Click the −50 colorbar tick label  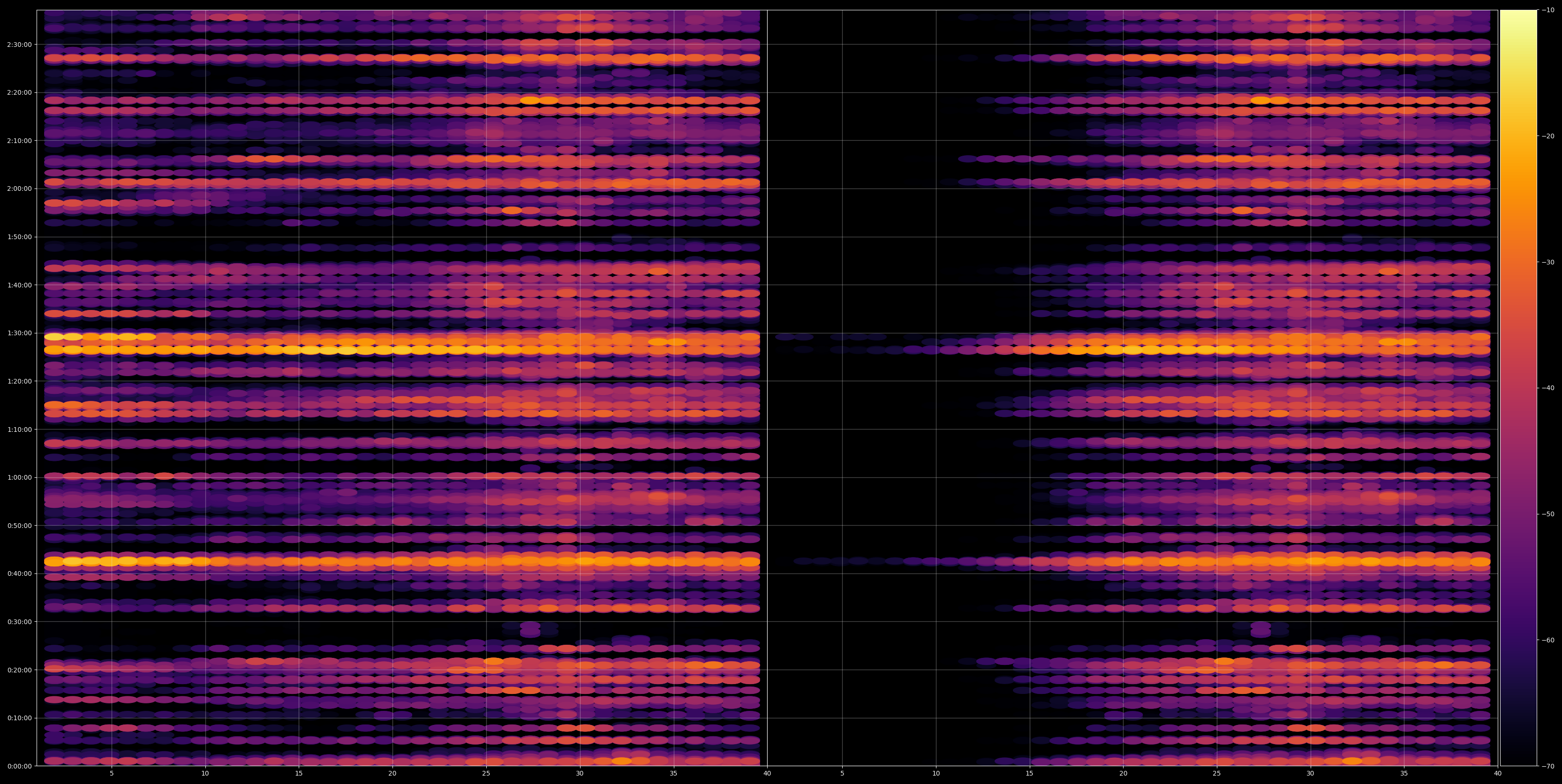1548,514
